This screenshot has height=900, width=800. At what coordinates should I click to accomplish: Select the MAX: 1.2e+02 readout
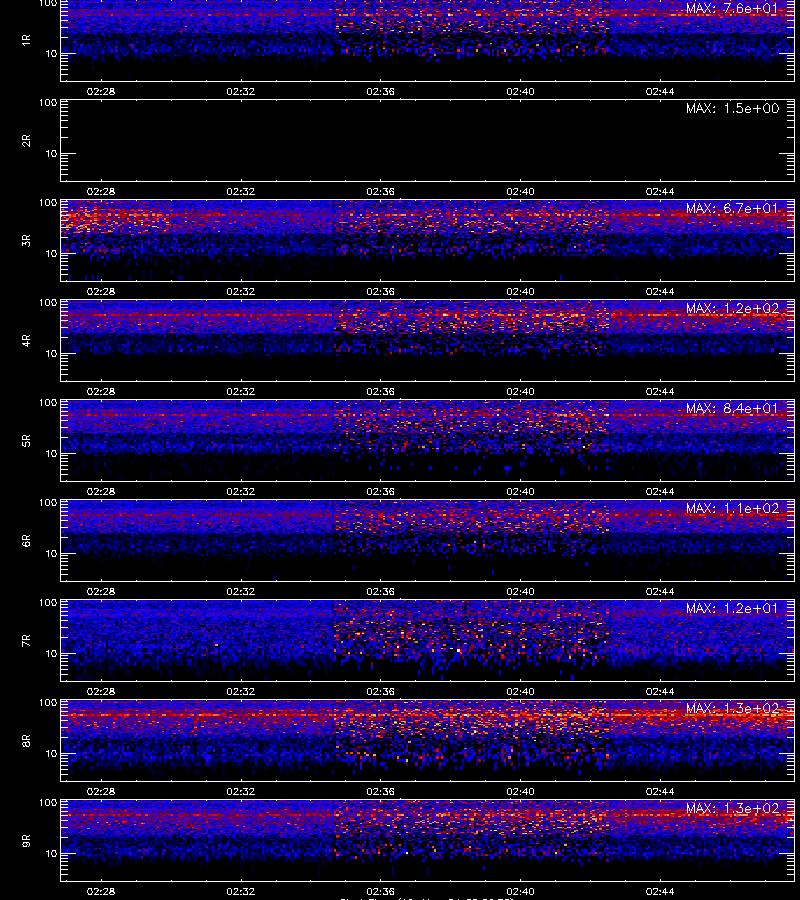[732, 308]
